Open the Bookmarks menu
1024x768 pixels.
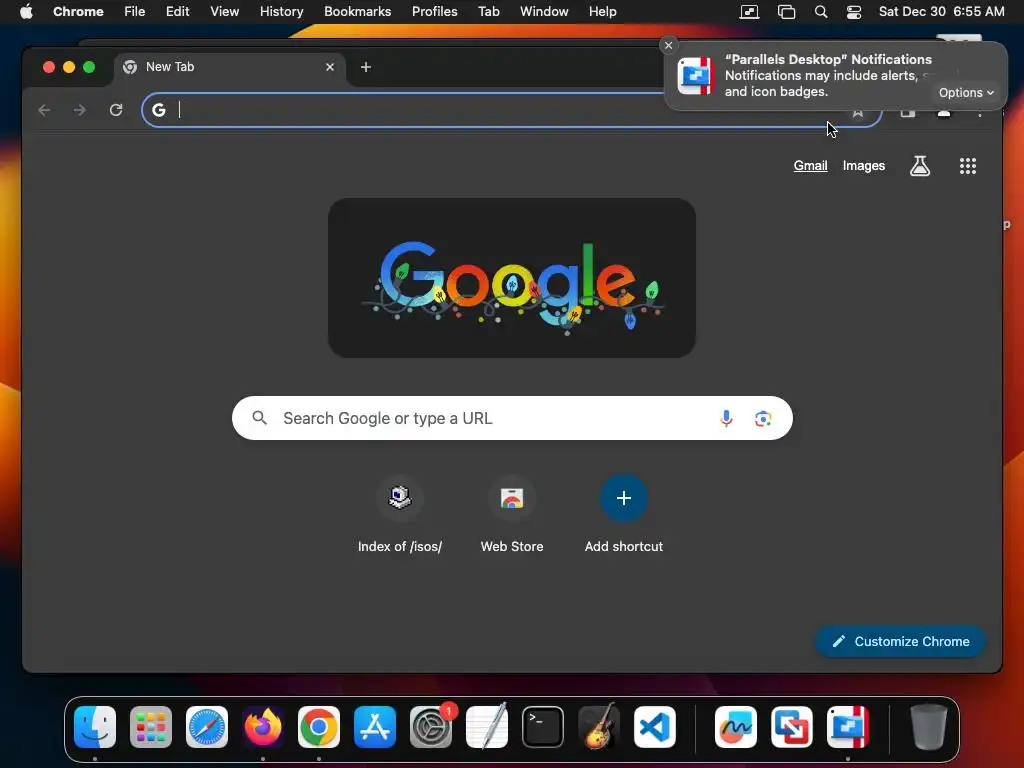click(357, 12)
